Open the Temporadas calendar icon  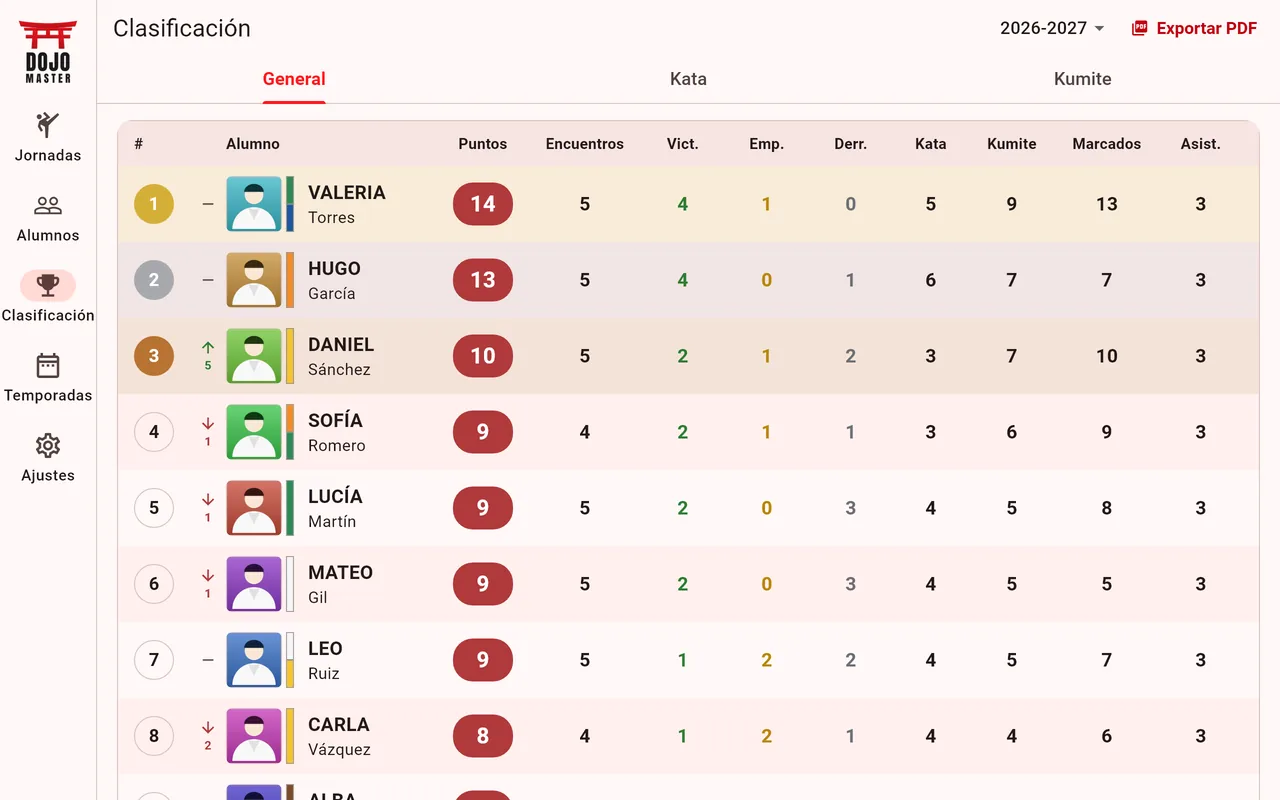click(48, 365)
